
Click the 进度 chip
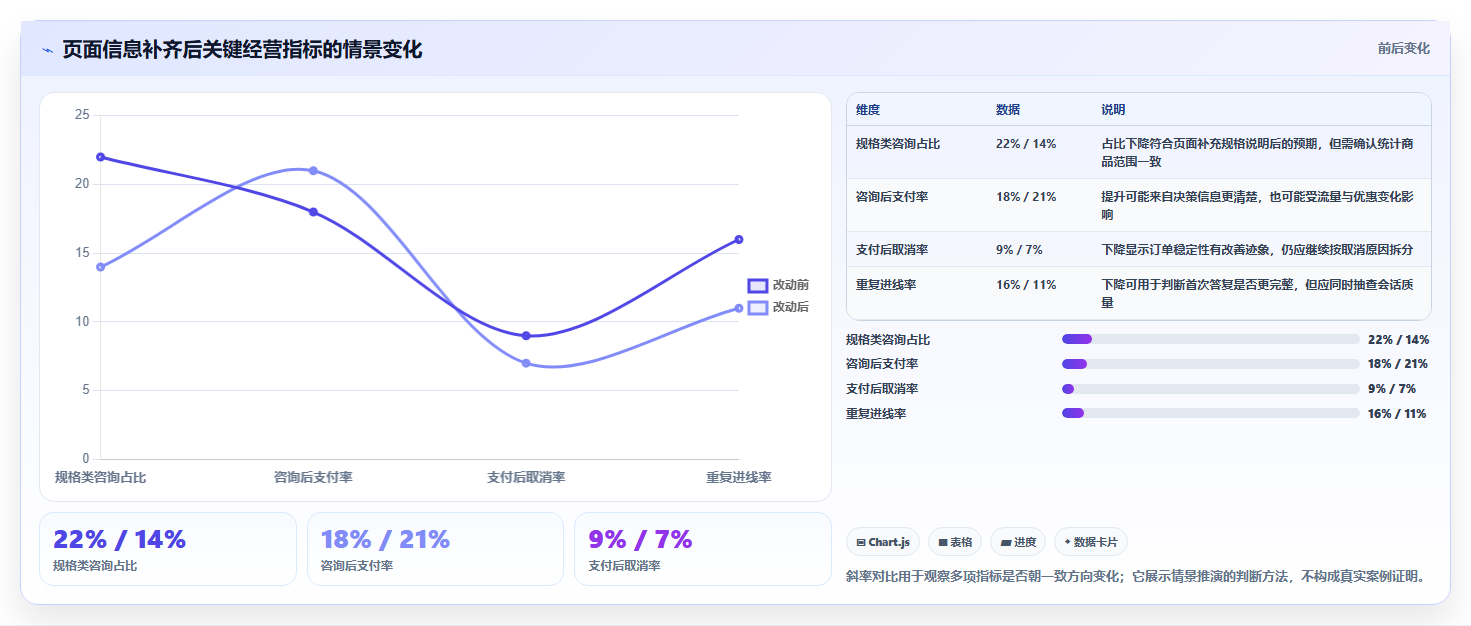pos(1018,542)
